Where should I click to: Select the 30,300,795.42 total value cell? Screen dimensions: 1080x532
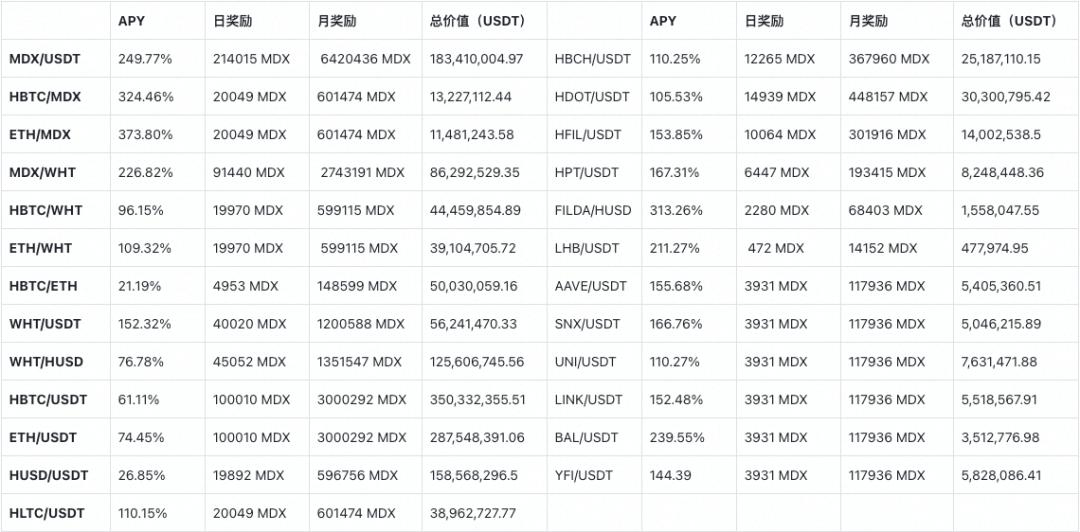point(1006,97)
